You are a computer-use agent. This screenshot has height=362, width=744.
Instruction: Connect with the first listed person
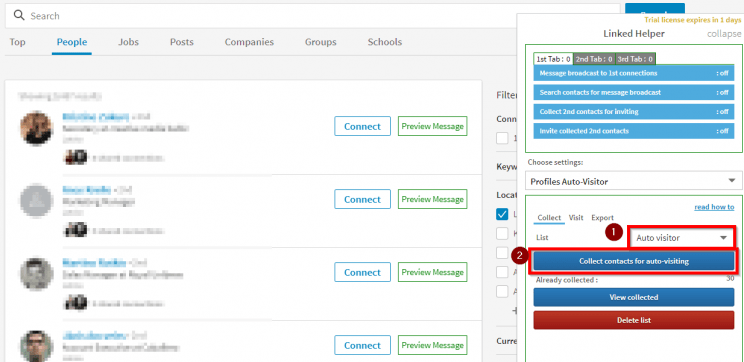[x=363, y=126]
